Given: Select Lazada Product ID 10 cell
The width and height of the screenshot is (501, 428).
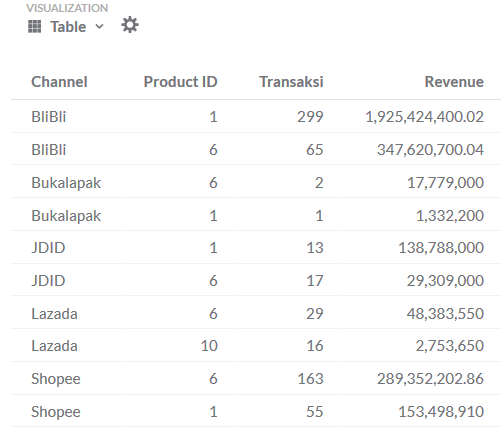Looking at the screenshot, I should tap(209, 346).
